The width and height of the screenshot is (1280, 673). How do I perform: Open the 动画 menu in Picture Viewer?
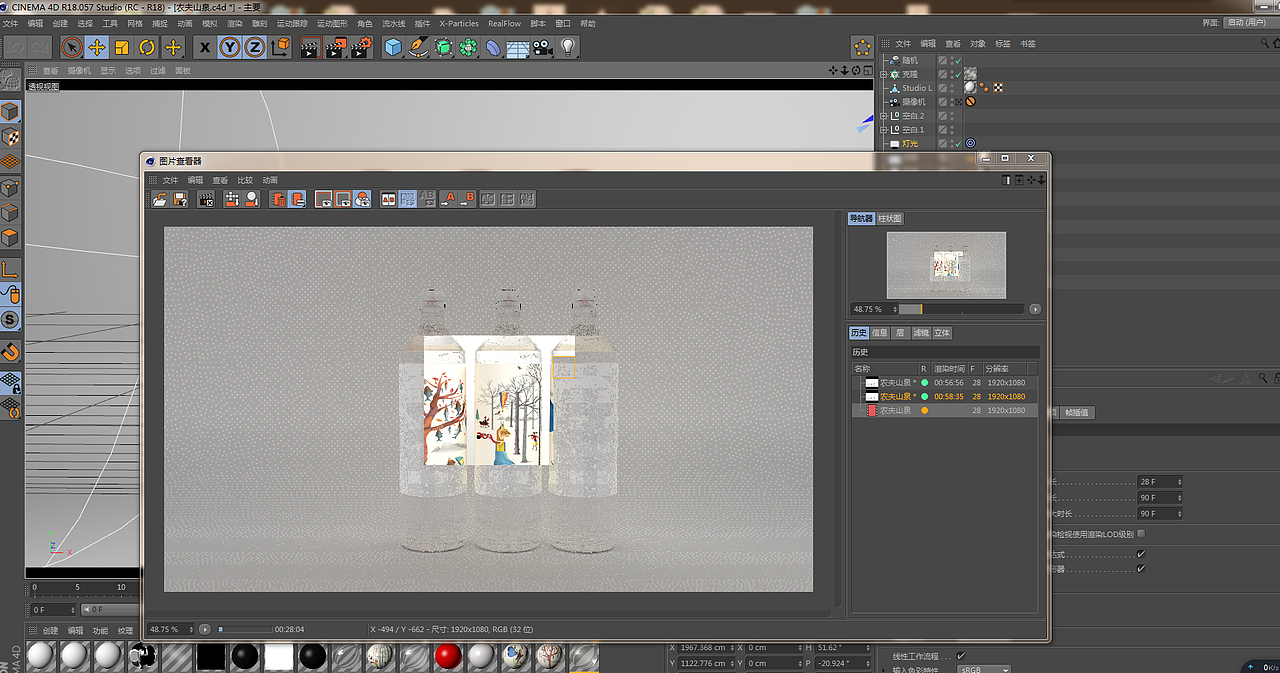point(270,180)
